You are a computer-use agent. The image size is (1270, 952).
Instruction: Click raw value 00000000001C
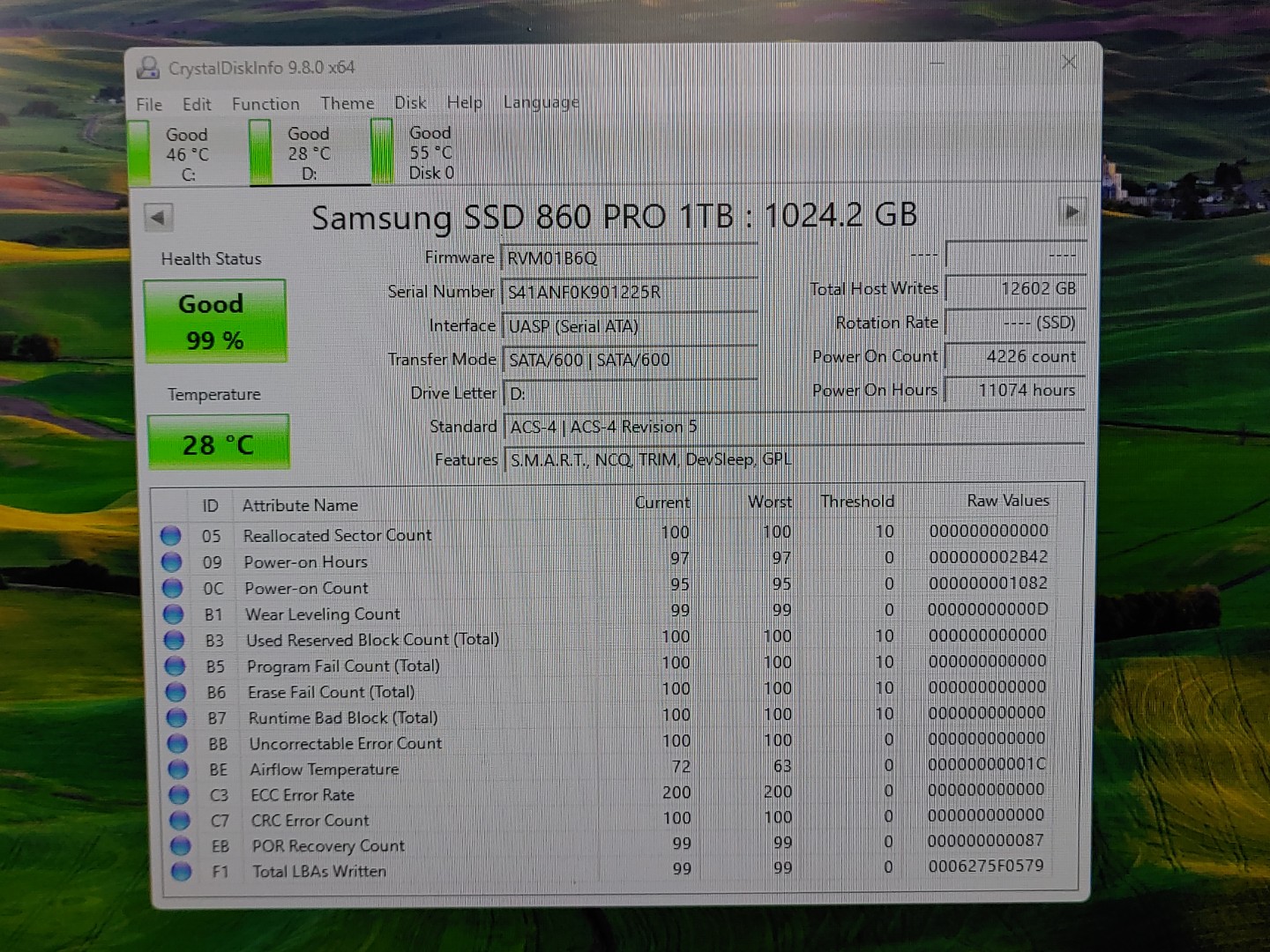coord(987,763)
